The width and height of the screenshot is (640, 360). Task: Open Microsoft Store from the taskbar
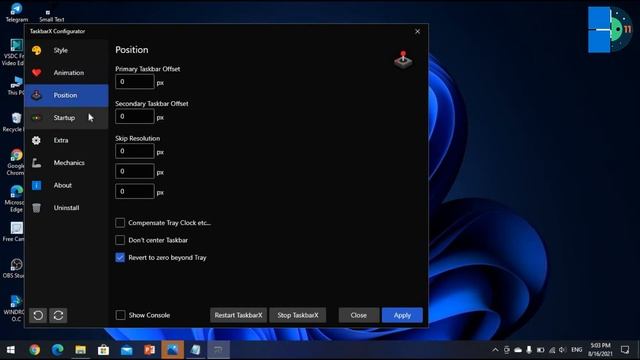(x=103, y=350)
